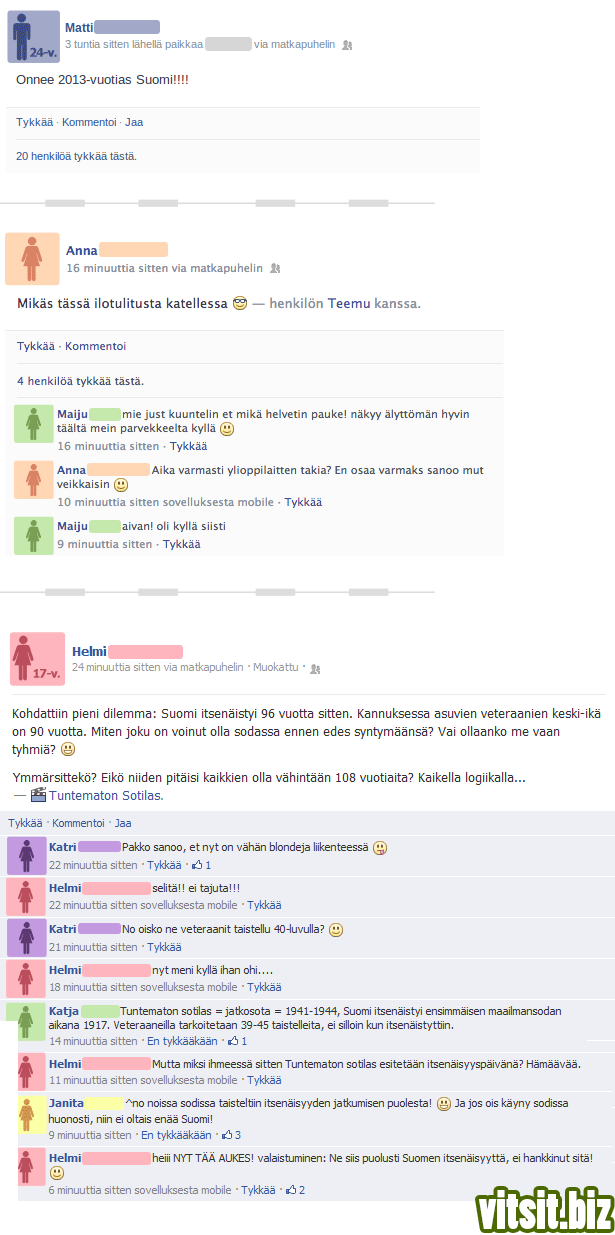Click Tykkää under Matti's post

tap(34, 122)
